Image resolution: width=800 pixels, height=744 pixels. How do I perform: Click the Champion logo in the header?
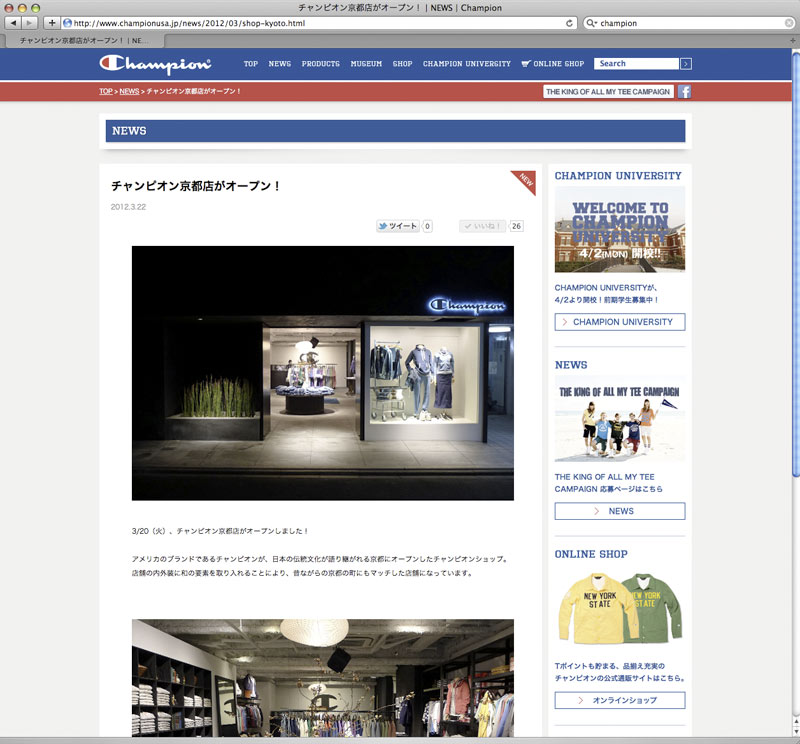tap(155, 64)
